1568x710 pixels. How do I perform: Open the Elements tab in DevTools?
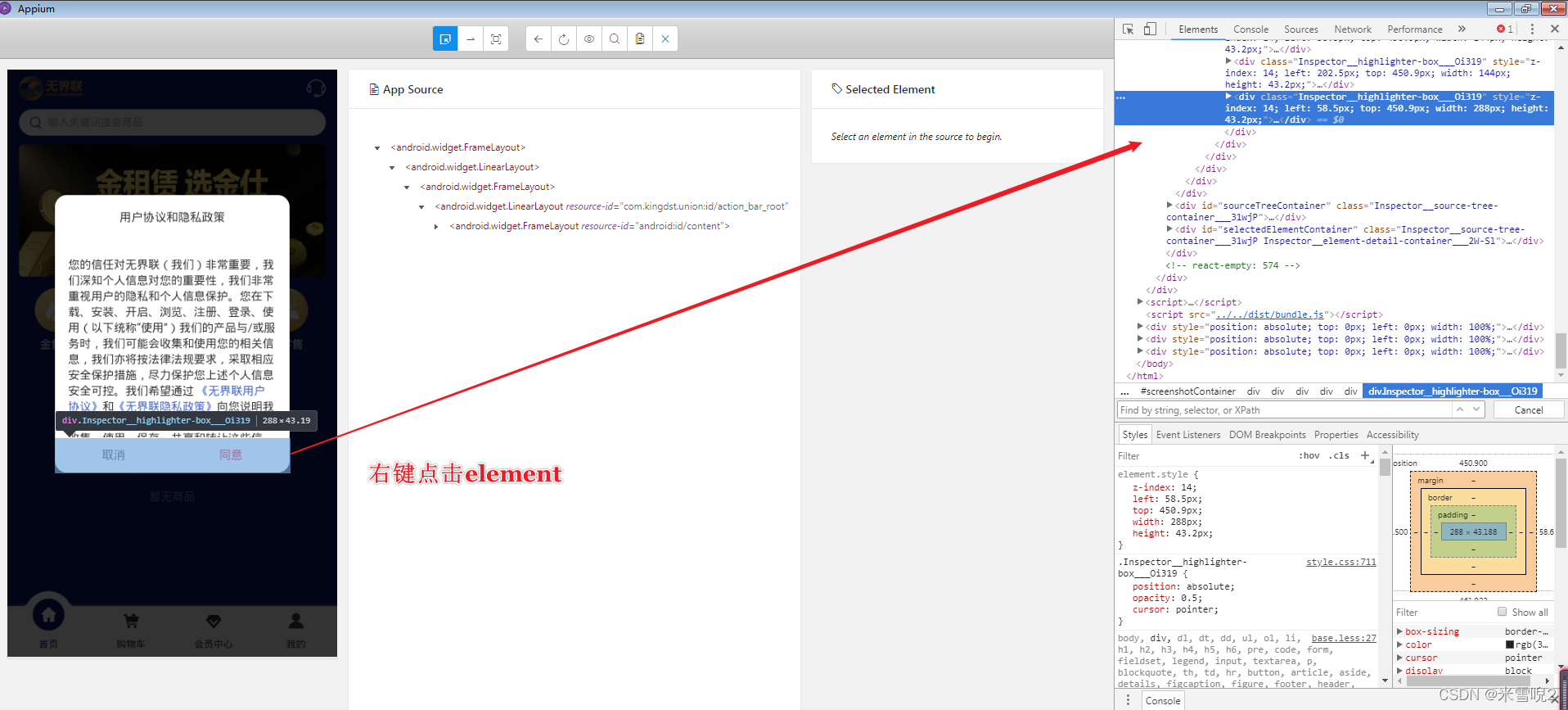click(1198, 29)
